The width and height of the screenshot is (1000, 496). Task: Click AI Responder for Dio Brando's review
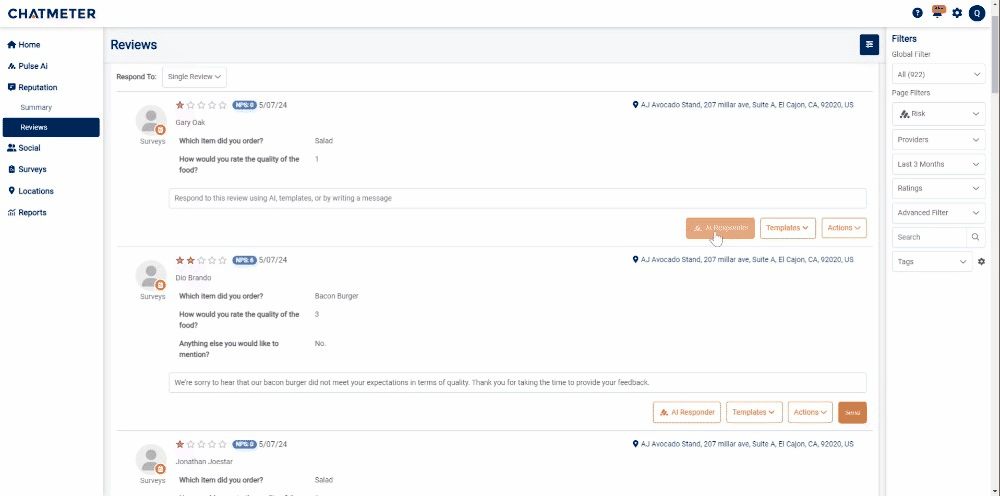[x=687, y=412]
